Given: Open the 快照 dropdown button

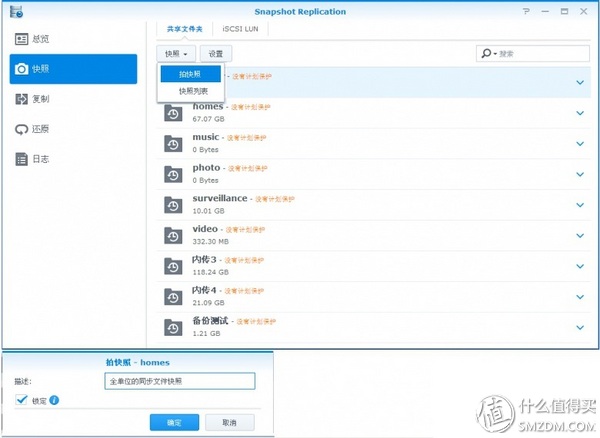Looking at the screenshot, I should pyautogui.click(x=176, y=54).
